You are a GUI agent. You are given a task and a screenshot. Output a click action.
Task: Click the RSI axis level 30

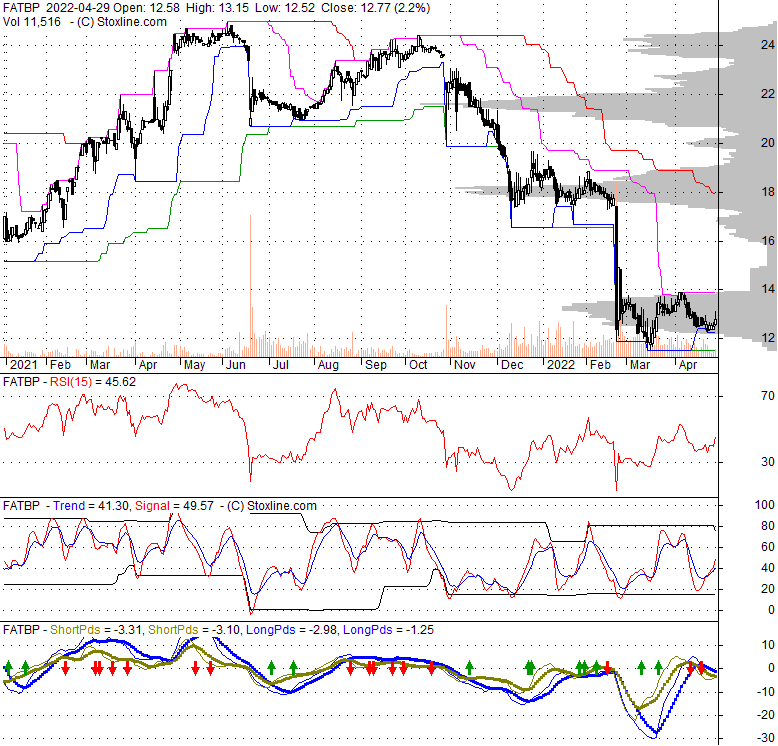pos(768,462)
